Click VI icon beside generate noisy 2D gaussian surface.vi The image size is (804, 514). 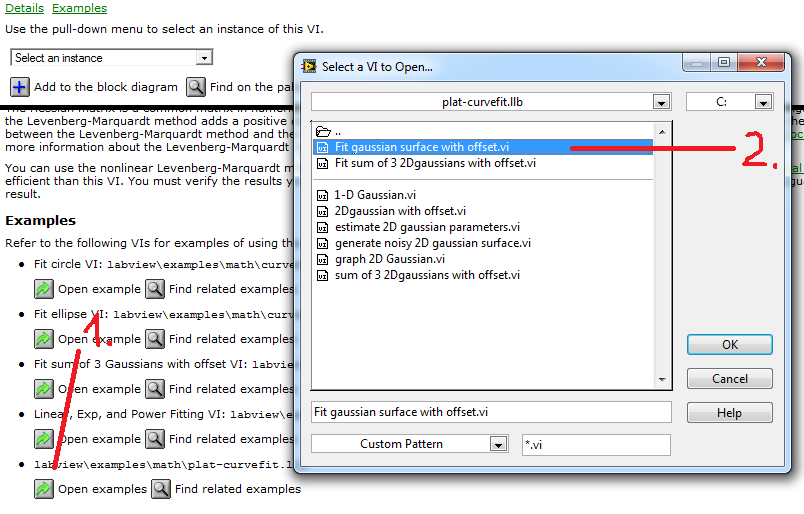coord(323,243)
